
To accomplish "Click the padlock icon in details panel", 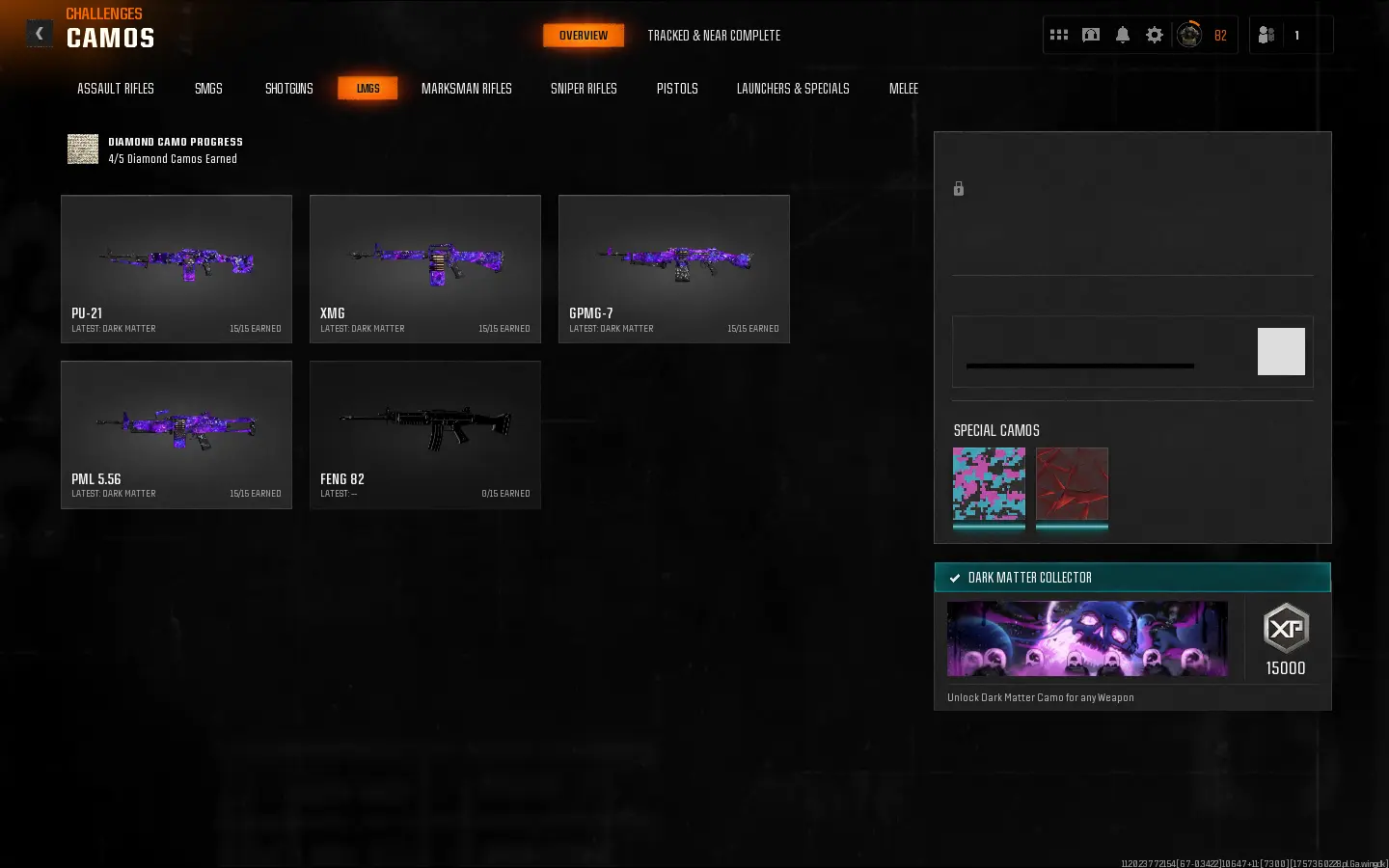I will click(x=959, y=189).
